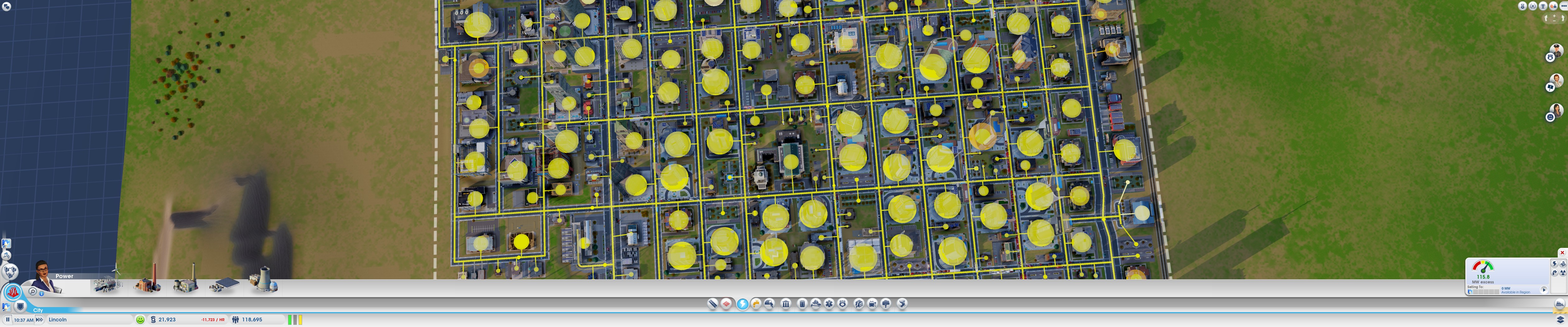Open the data layers icon

pos(1560,319)
